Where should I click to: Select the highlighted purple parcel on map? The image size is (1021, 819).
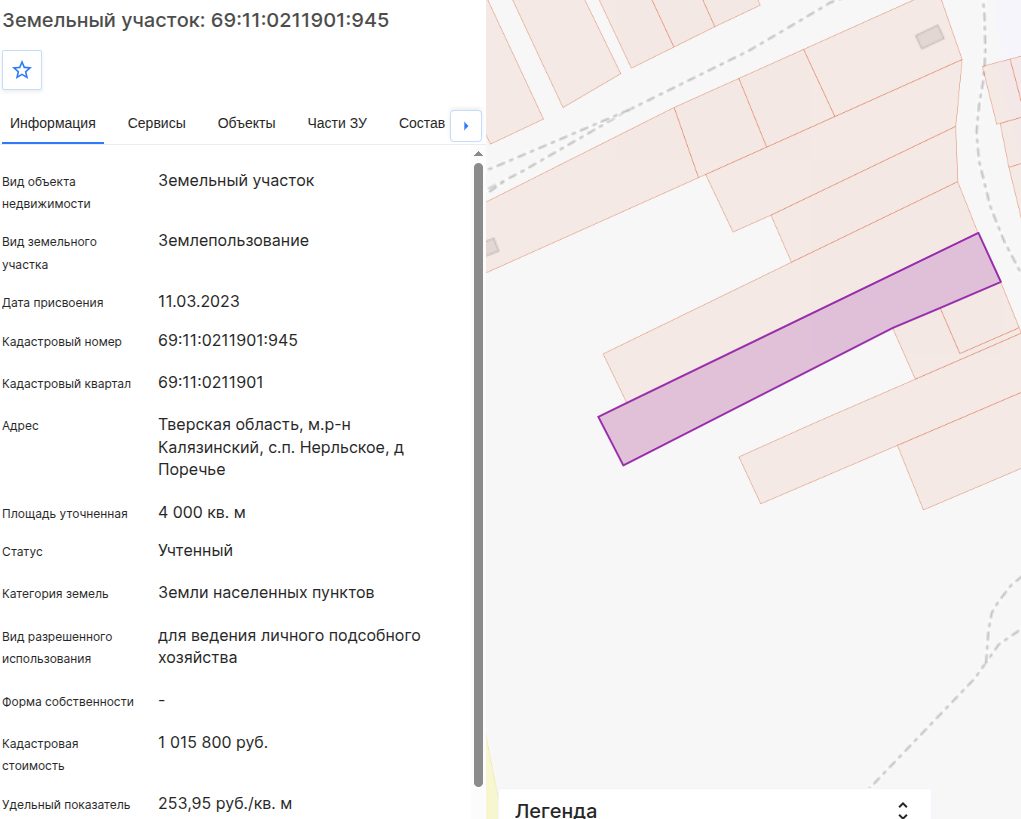[x=800, y=349]
